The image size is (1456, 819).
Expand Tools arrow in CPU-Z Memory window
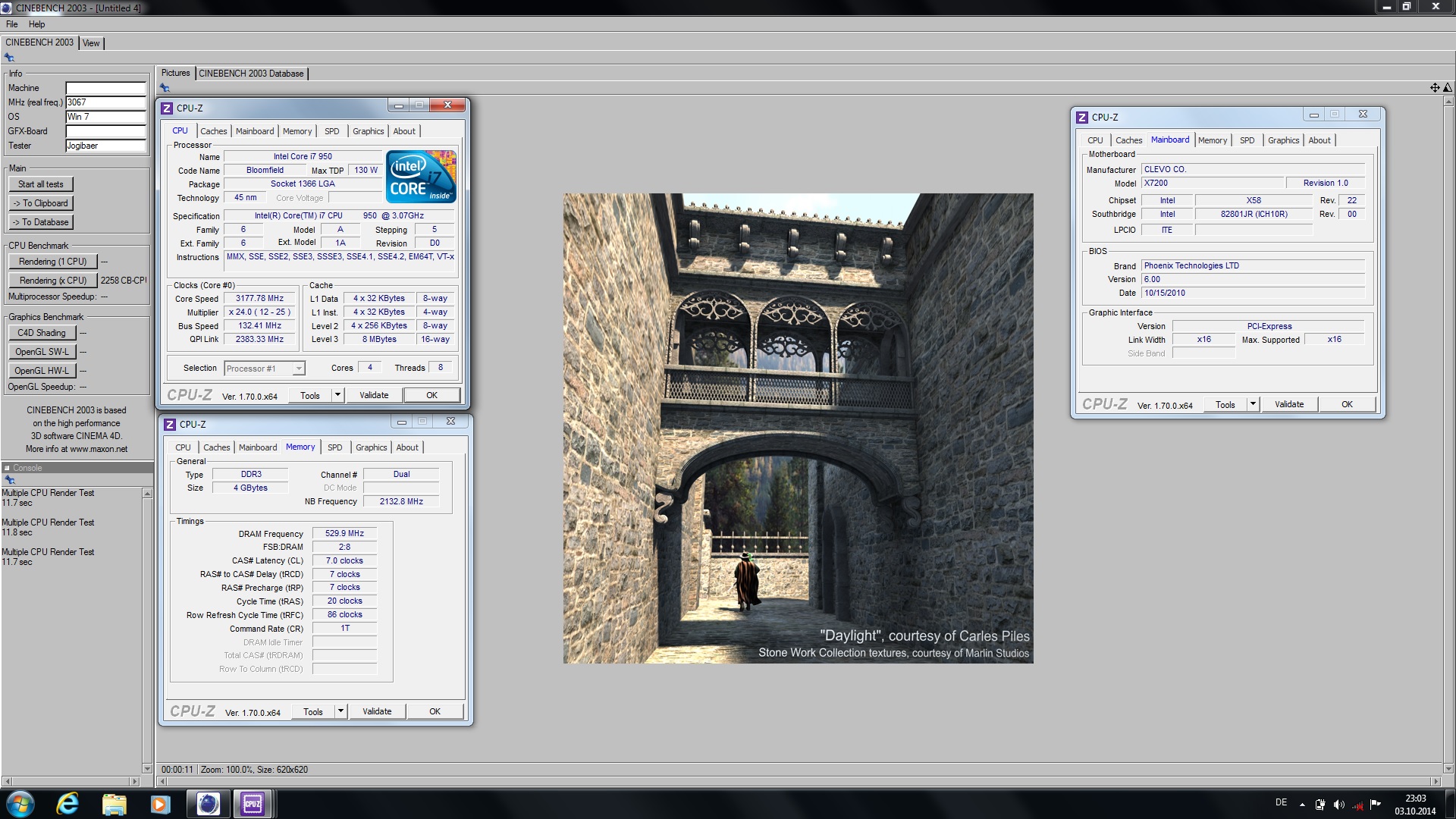[340, 711]
